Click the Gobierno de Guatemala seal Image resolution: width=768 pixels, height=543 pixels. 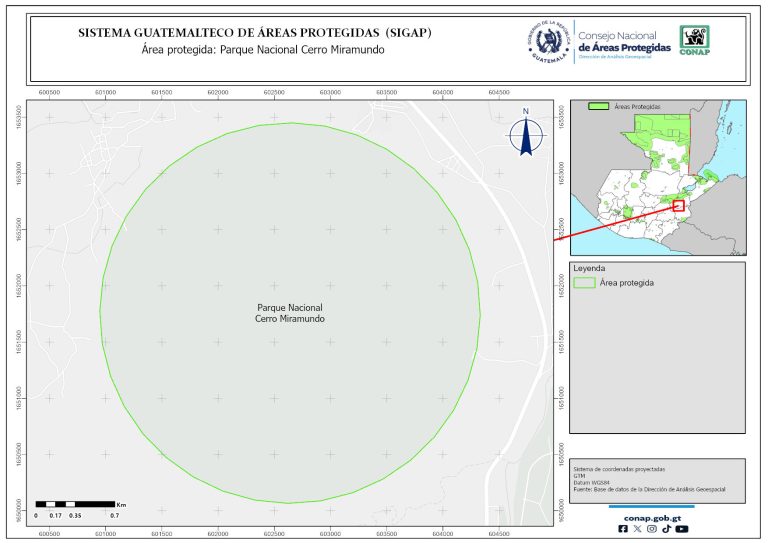[548, 42]
